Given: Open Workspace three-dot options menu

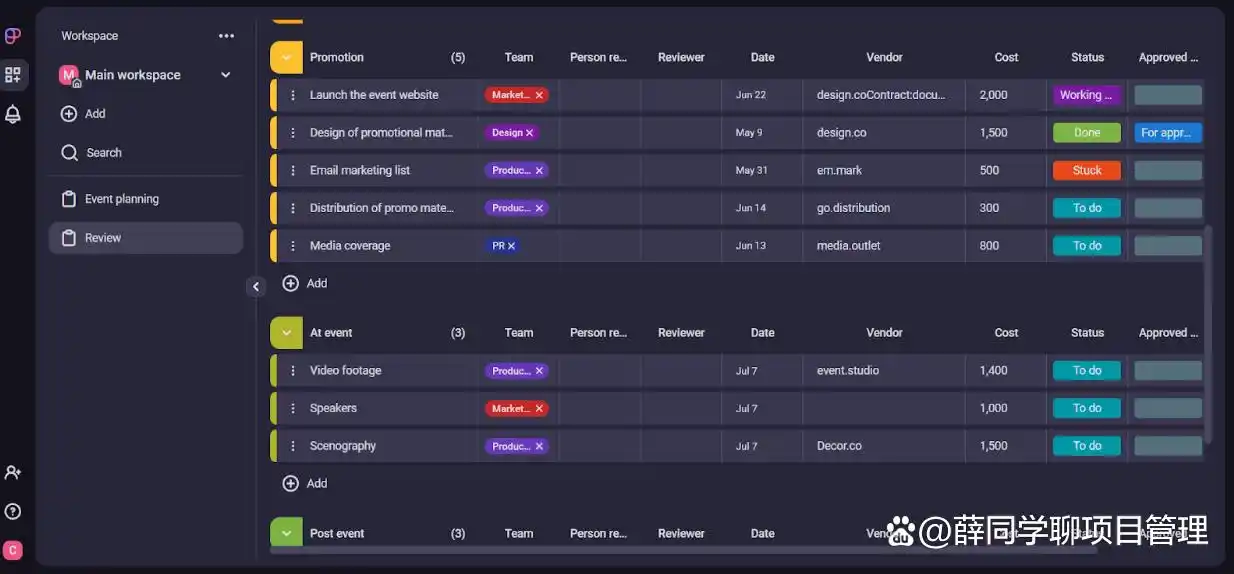Looking at the screenshot, I should 227,36.
